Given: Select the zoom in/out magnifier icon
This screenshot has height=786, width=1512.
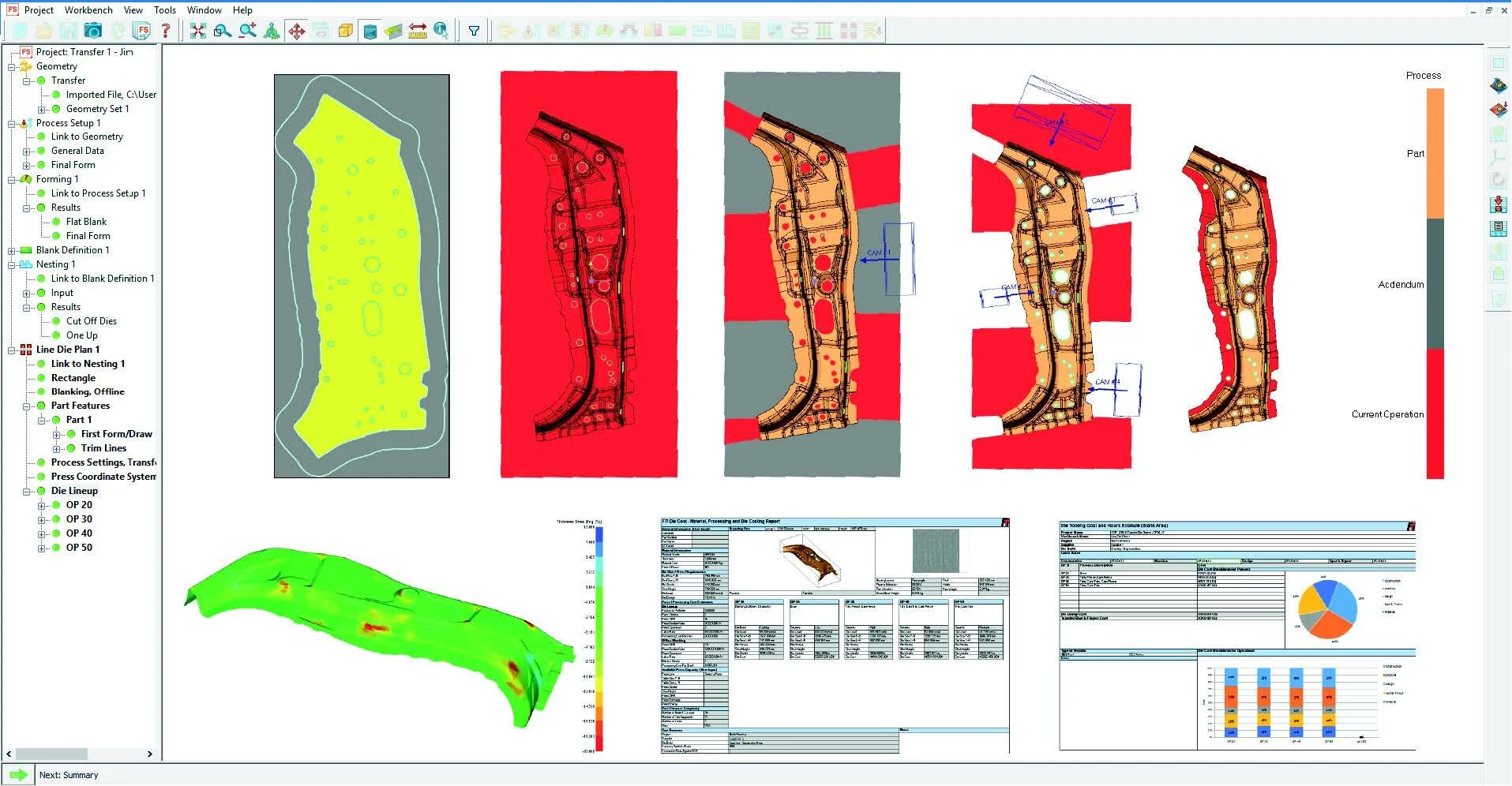Looking at the screenshot, I should (248, 31).
